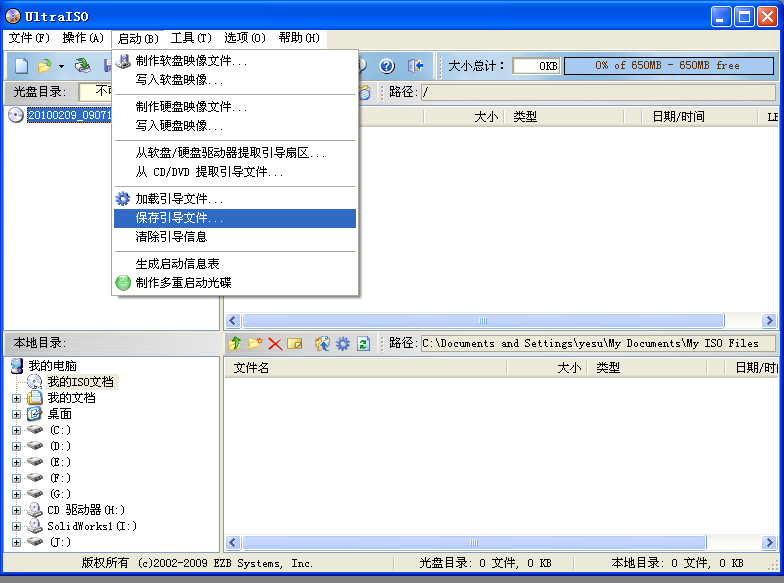Click the Open CD/DVD toolbar icon
This screenshot has width=784, height=583.
[82, 66]
